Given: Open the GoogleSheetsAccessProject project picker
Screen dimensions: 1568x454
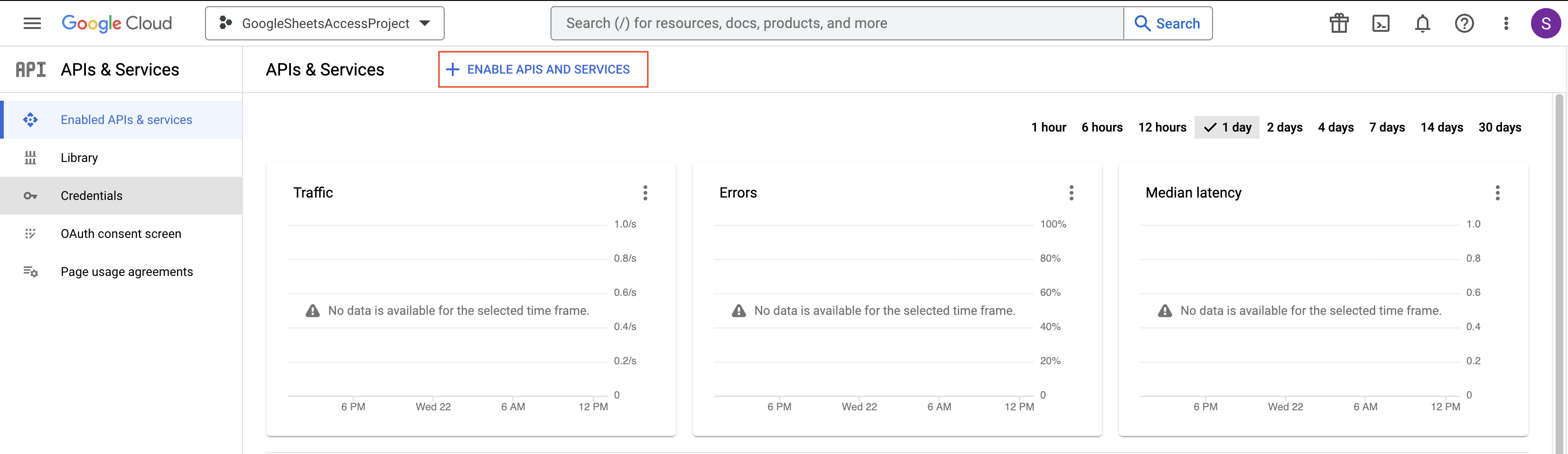Looking at the screenshot, I should pyautogui.click(x=325, y=23).
